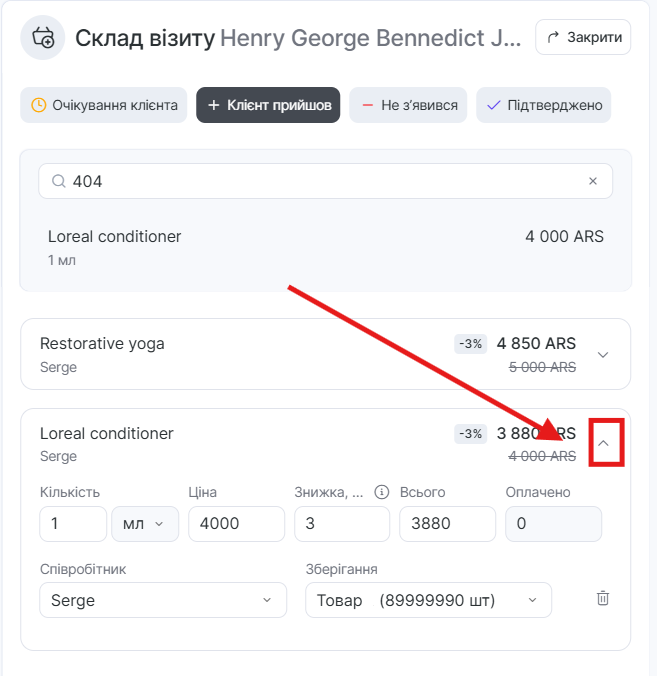Click the Ціна field showing 4000
657x676 pixels.
(x=236, y=524)
